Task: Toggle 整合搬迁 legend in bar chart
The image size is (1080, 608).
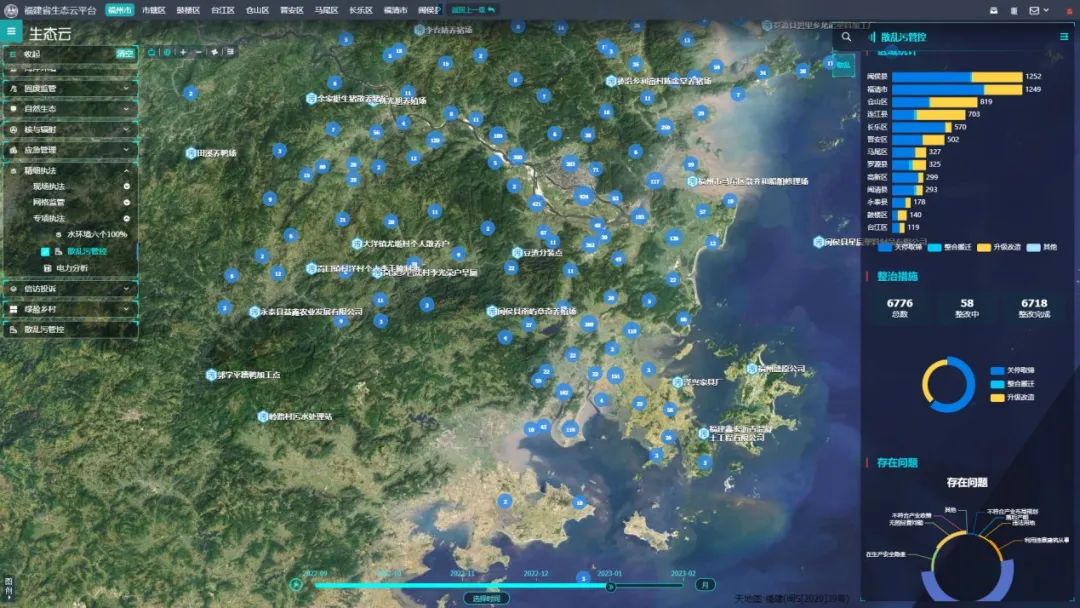Action: [949, 247]
